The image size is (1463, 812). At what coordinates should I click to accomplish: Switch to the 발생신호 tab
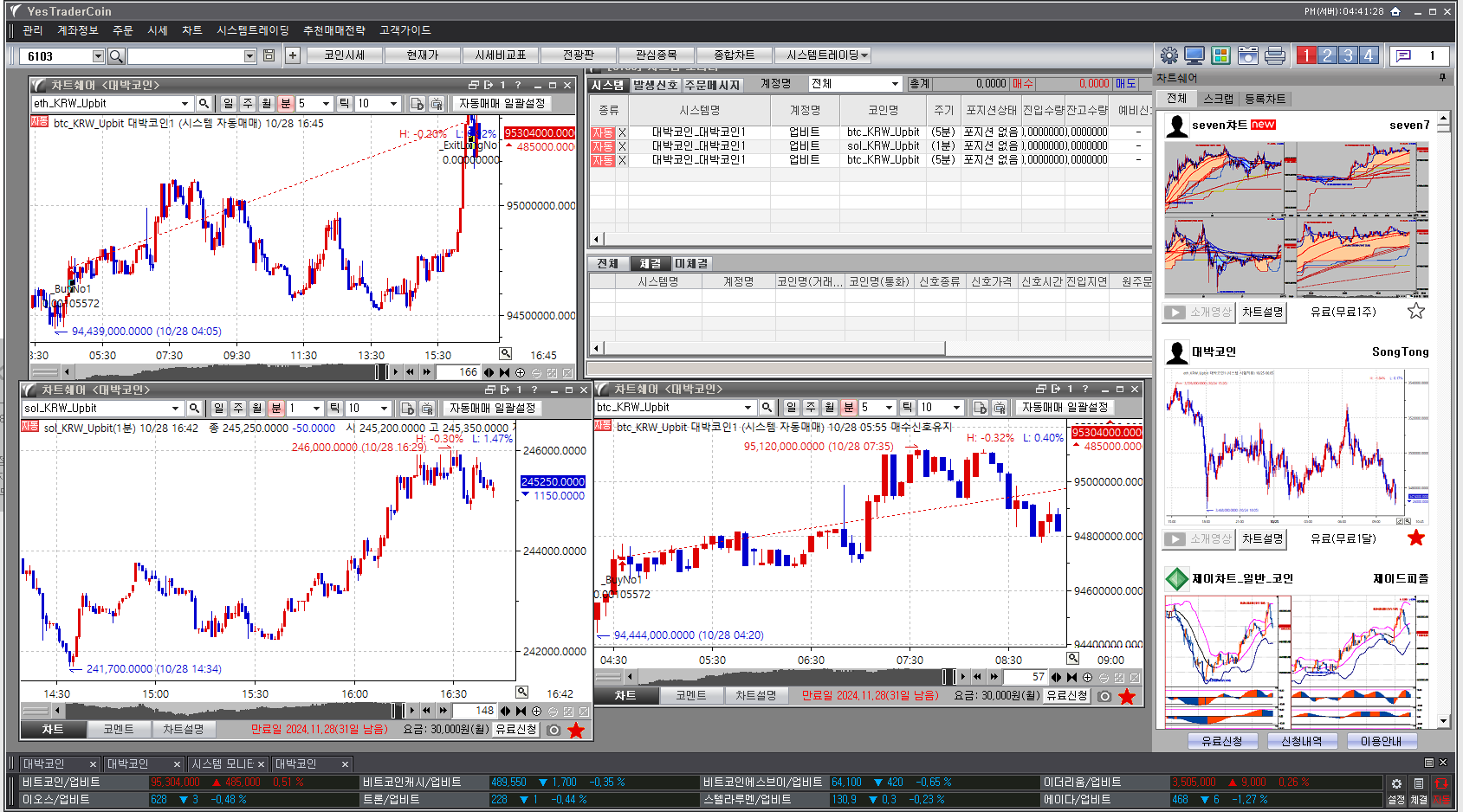(x=655, y=85)
